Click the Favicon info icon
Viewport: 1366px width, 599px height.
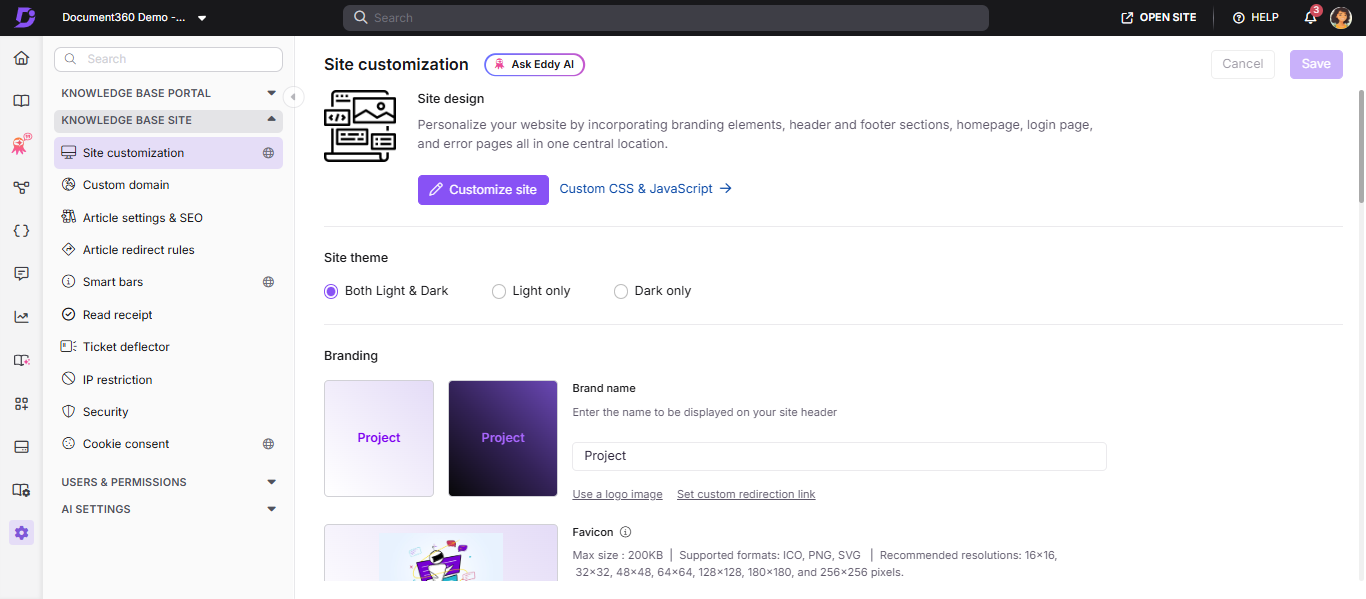pyautogui.click(x=625, y=532)
